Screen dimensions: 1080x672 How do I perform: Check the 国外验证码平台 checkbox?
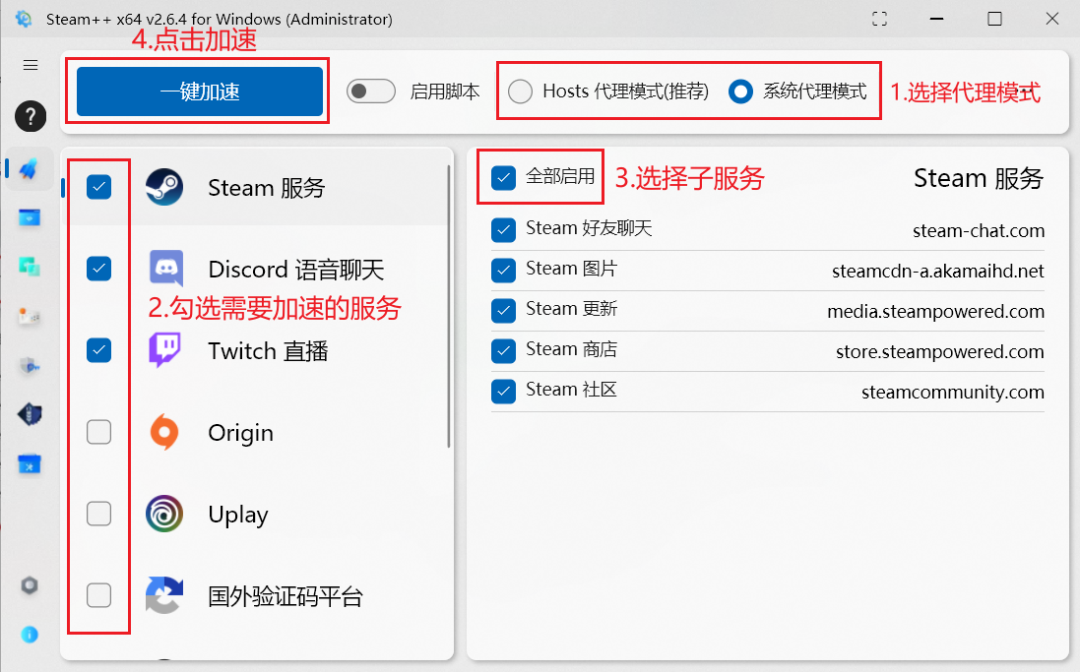pyautogui.click(x=99, y=595)
